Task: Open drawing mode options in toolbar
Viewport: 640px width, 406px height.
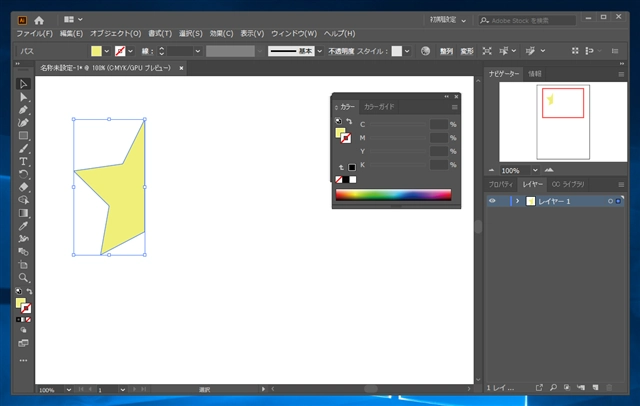Action: tap(23, 330)
